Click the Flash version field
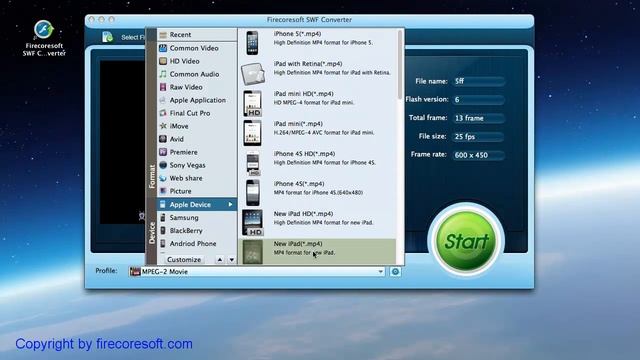The image size is (640, 360). tap(479, 100)
